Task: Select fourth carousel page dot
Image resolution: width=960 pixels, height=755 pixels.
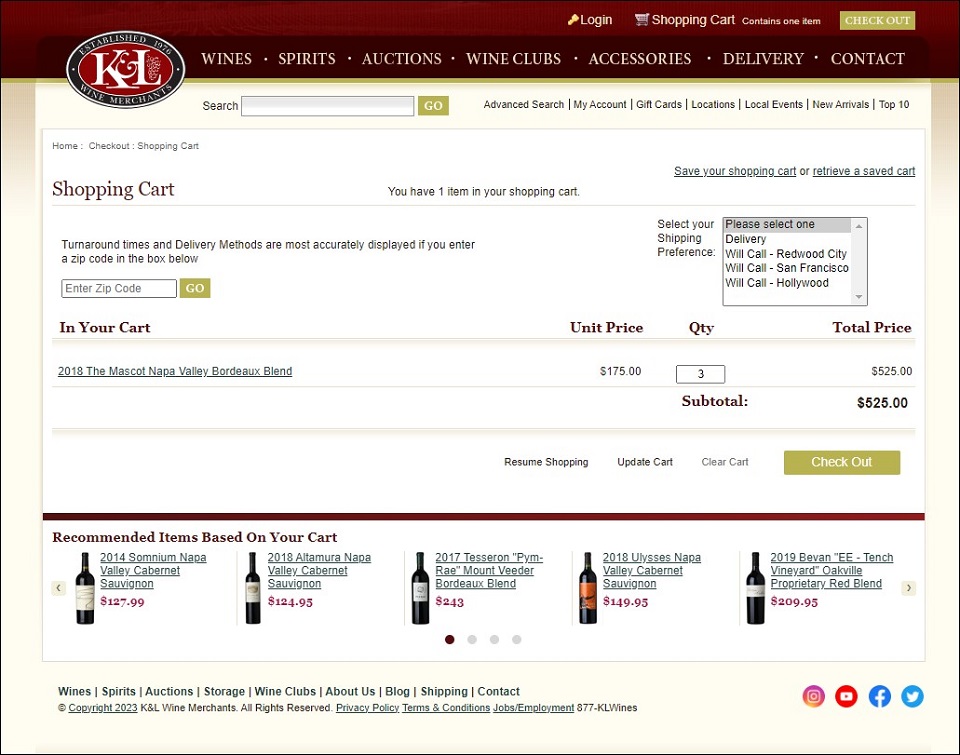Action: (x=517, y=639)
